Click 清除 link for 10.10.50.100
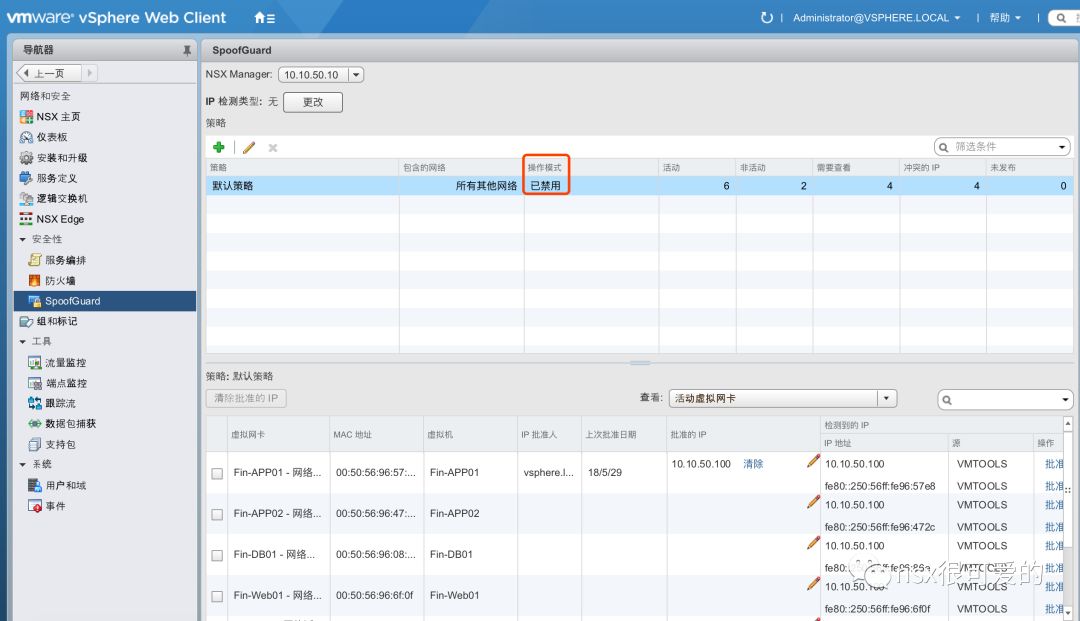The image size is (1080, 621). [753, 464]
